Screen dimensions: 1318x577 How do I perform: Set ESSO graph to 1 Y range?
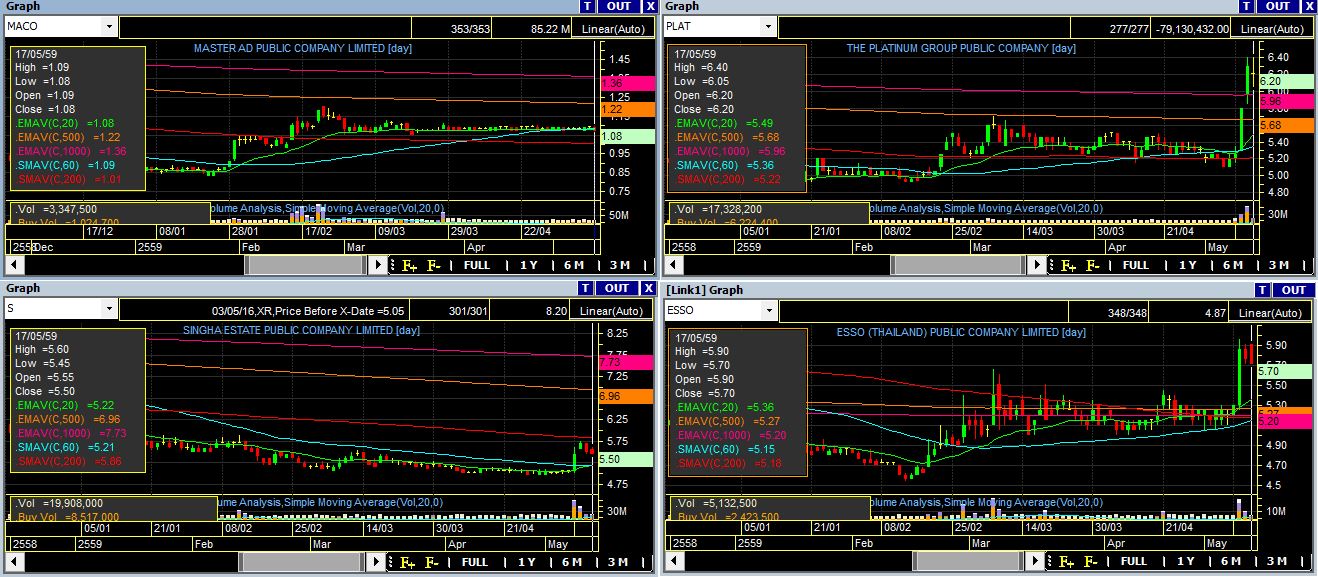point(1187,562)
